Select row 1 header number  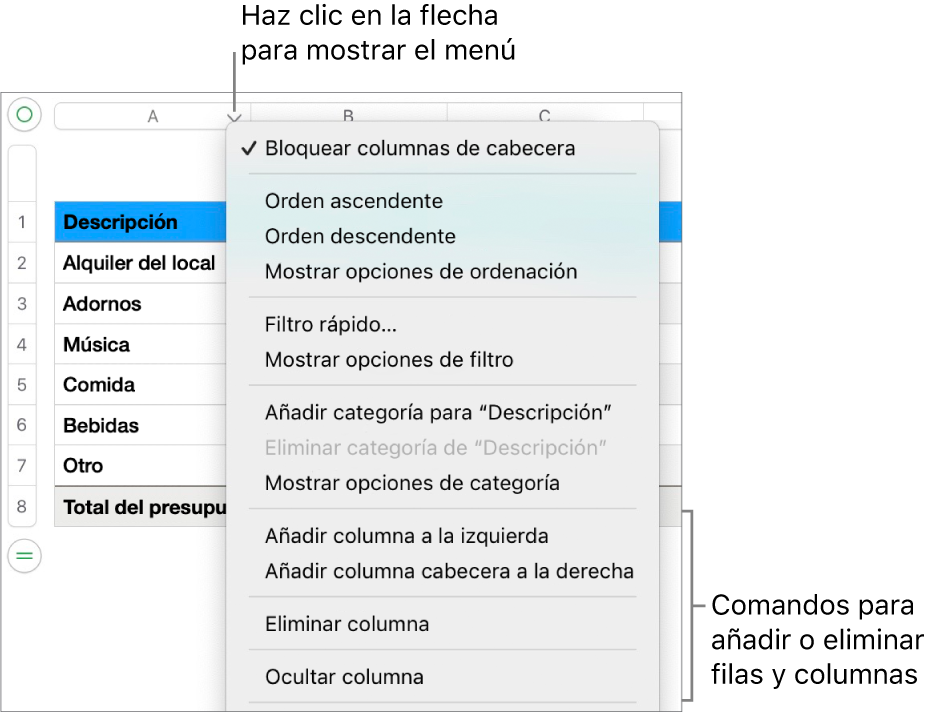[x=22, y=222]
